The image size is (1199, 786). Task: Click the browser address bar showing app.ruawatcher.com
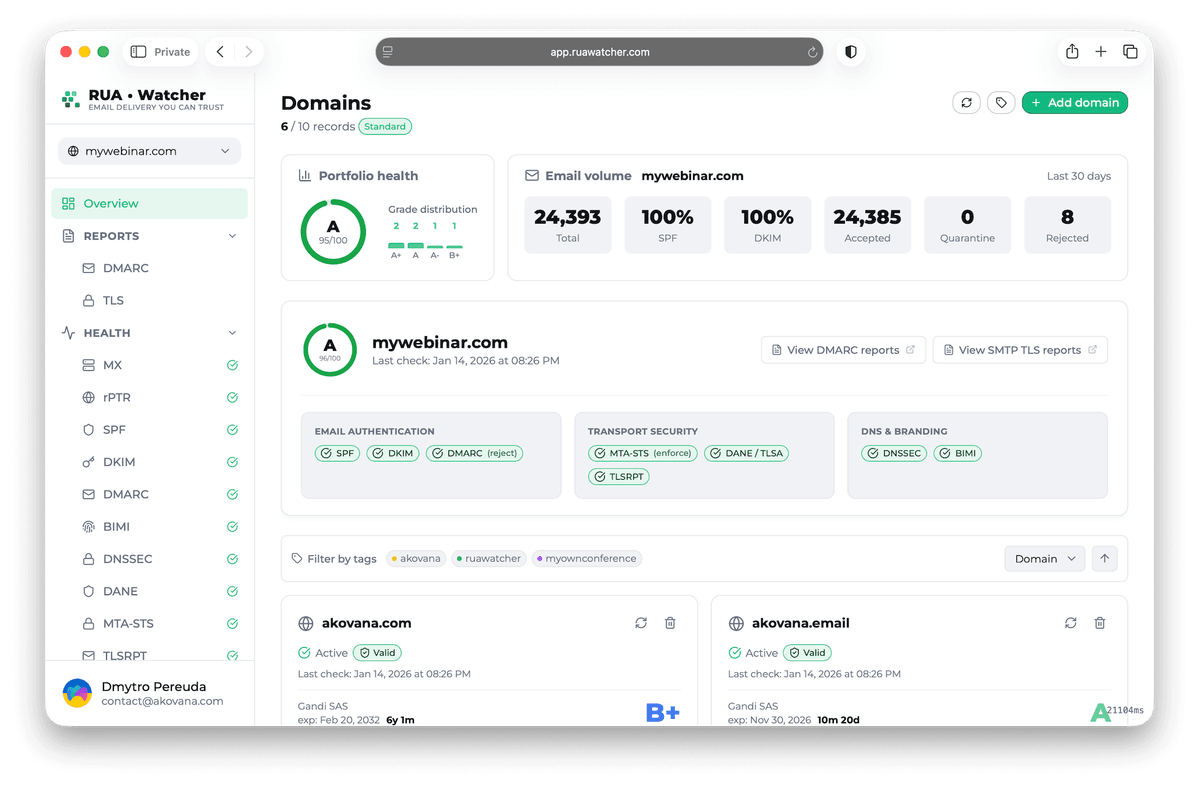tap(599, 51)
